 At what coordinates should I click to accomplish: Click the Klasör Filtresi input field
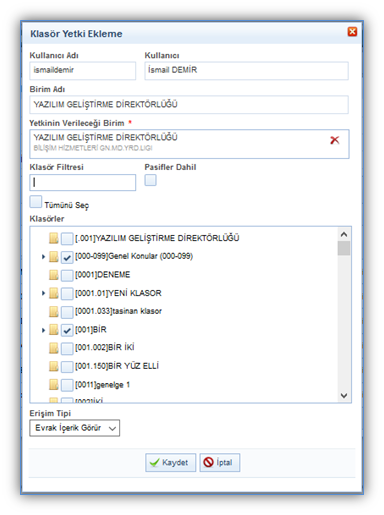coord(83,182)
